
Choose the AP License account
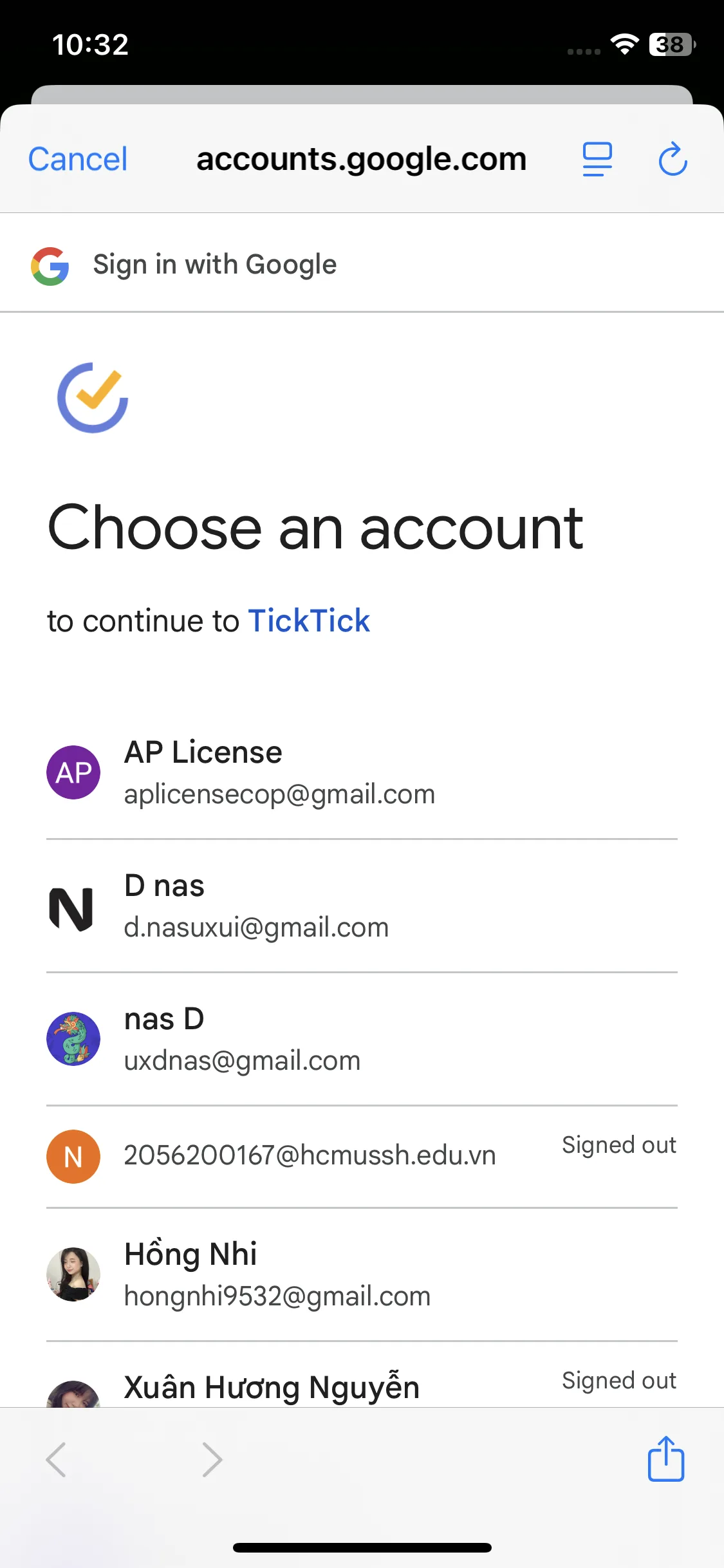[x=279, y=772]
